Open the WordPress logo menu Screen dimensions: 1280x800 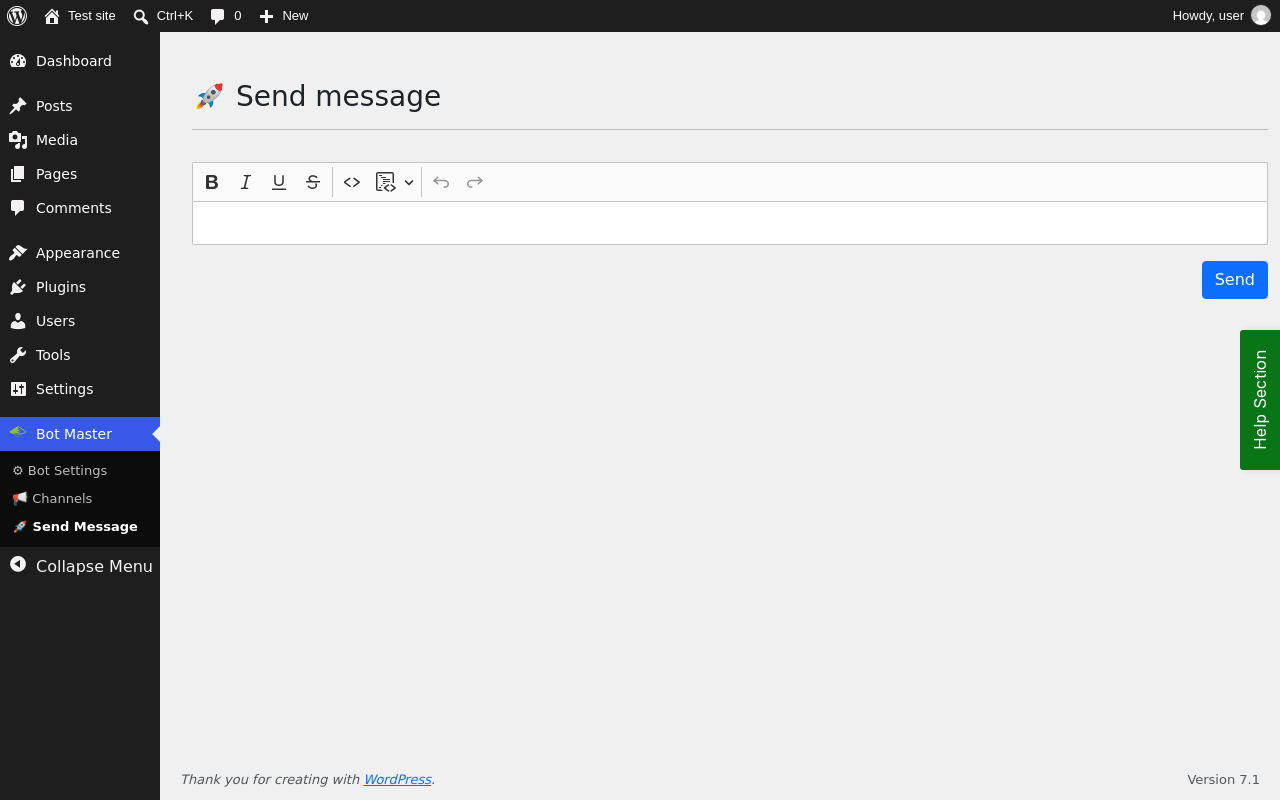point(17,16)
